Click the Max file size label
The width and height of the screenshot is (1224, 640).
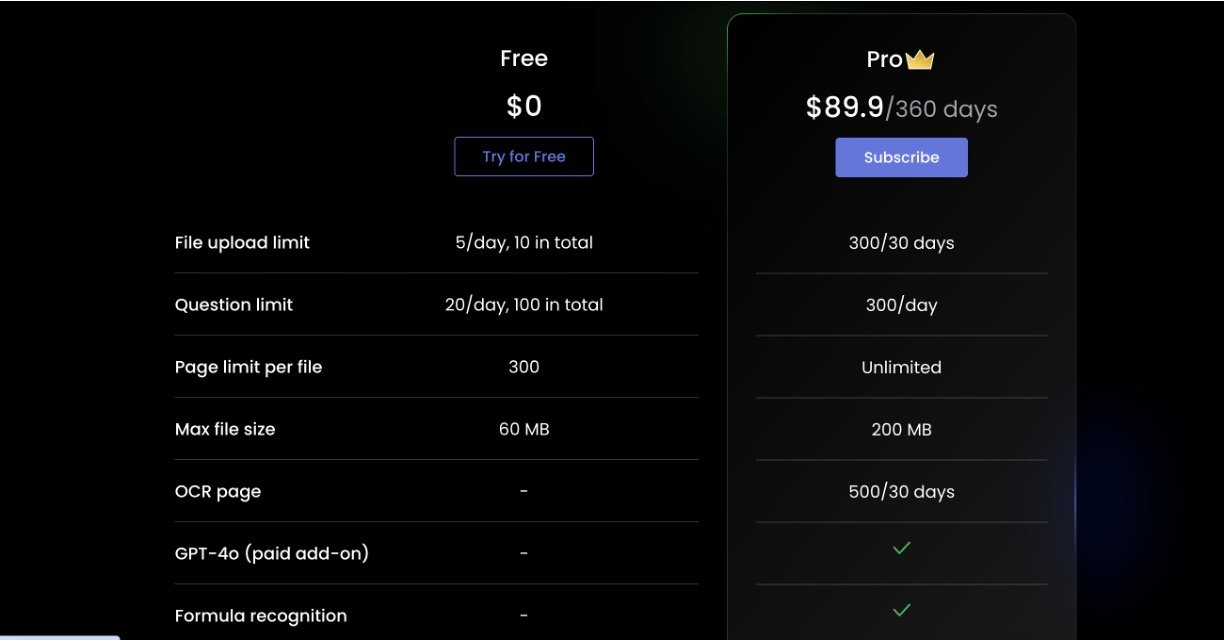click(x=224, y=429)
